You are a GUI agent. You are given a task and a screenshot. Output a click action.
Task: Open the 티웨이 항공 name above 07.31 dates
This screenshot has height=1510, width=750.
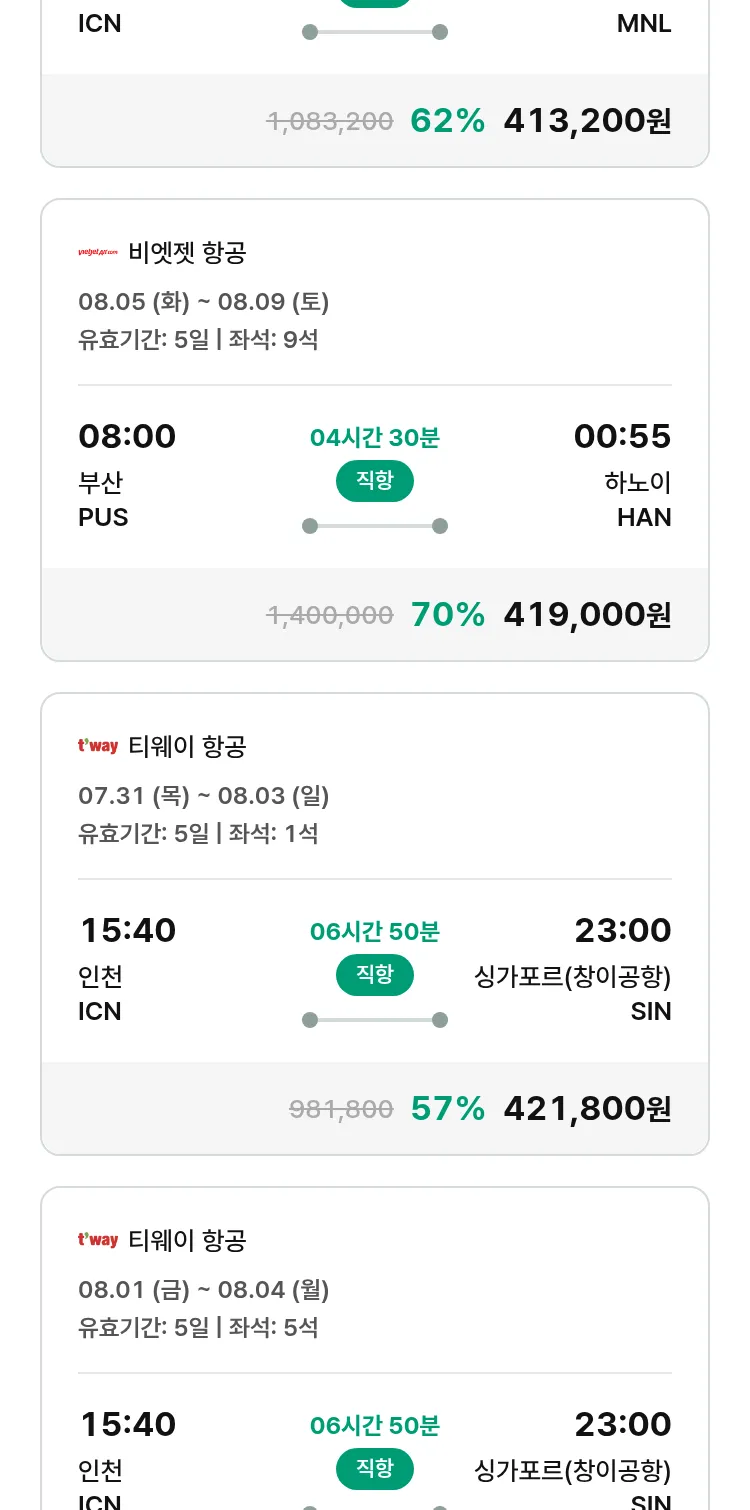coord(187,747)
